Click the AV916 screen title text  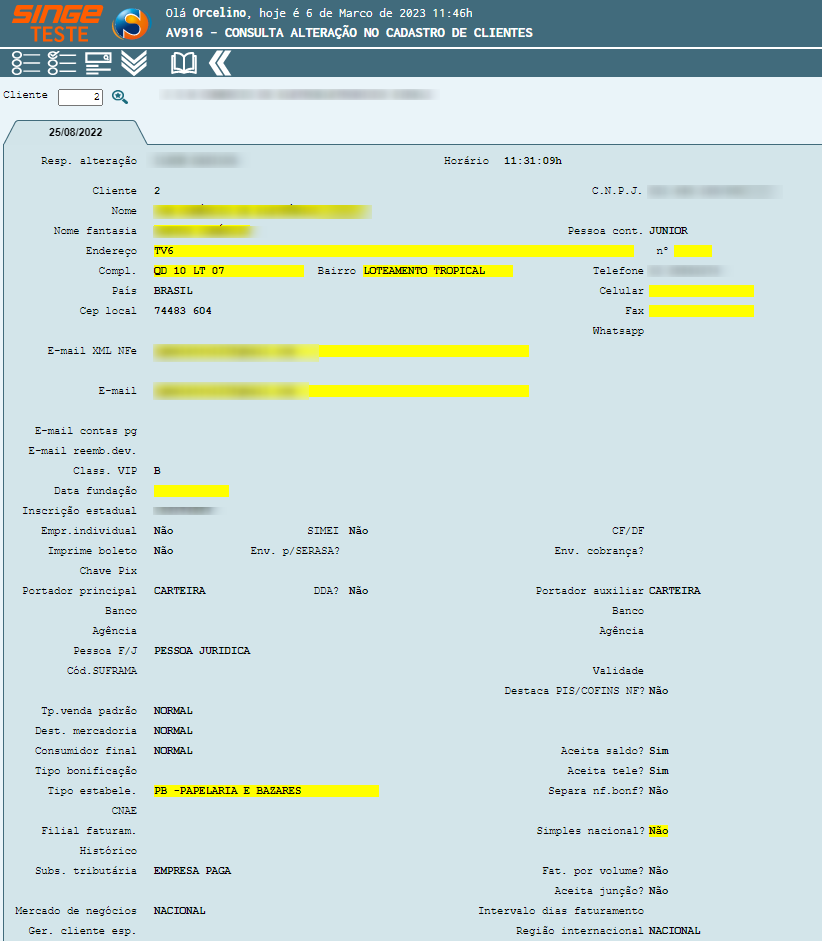click(349, 33)
